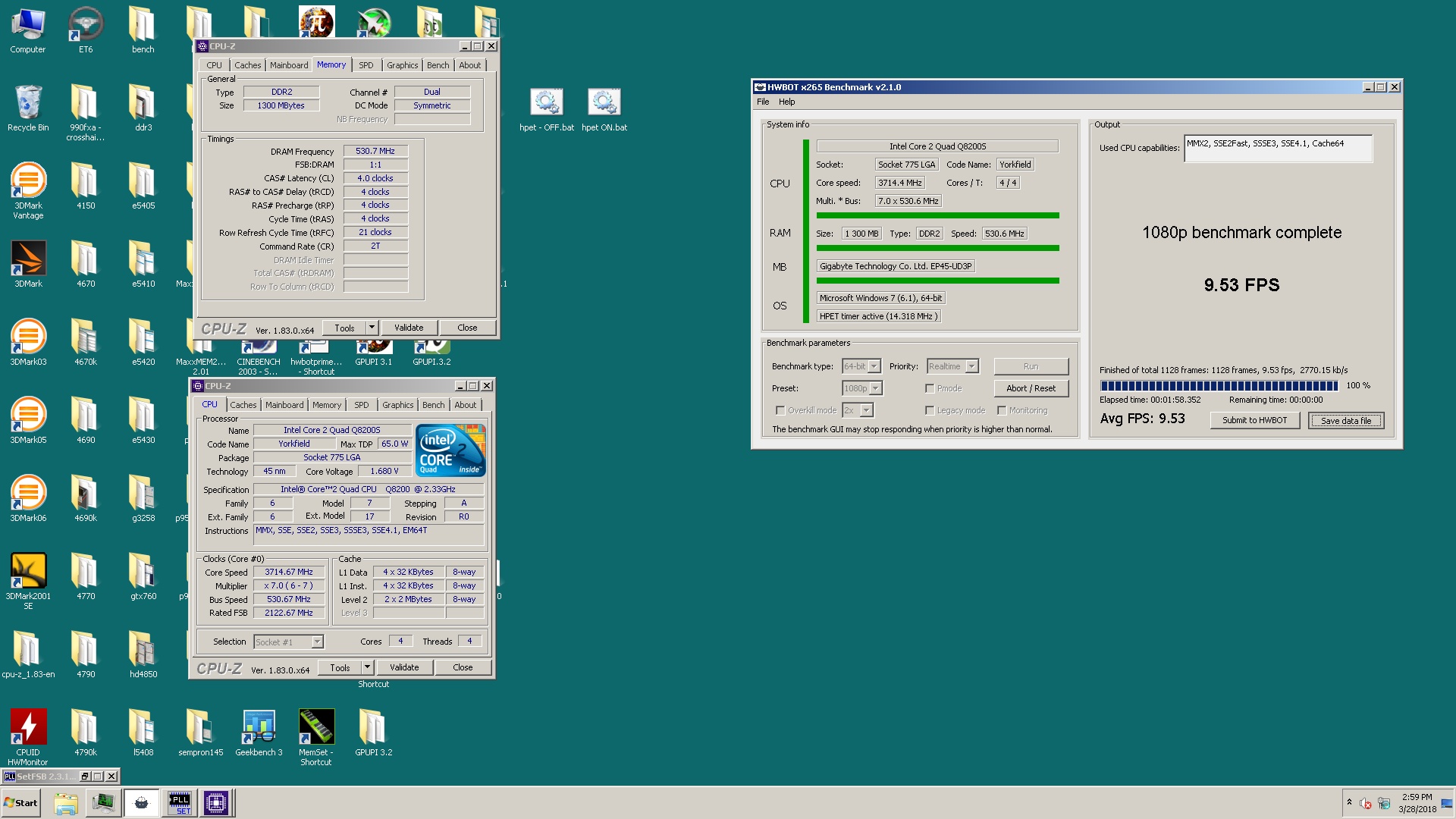Open Benchmark type 64-bit dropdown
1456x819 pixels.
[x=874, y=366]
